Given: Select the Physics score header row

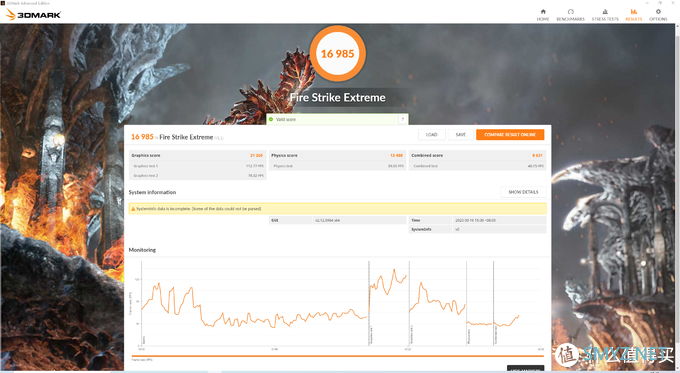Looking at the screenshot, I should click(337, 155).
